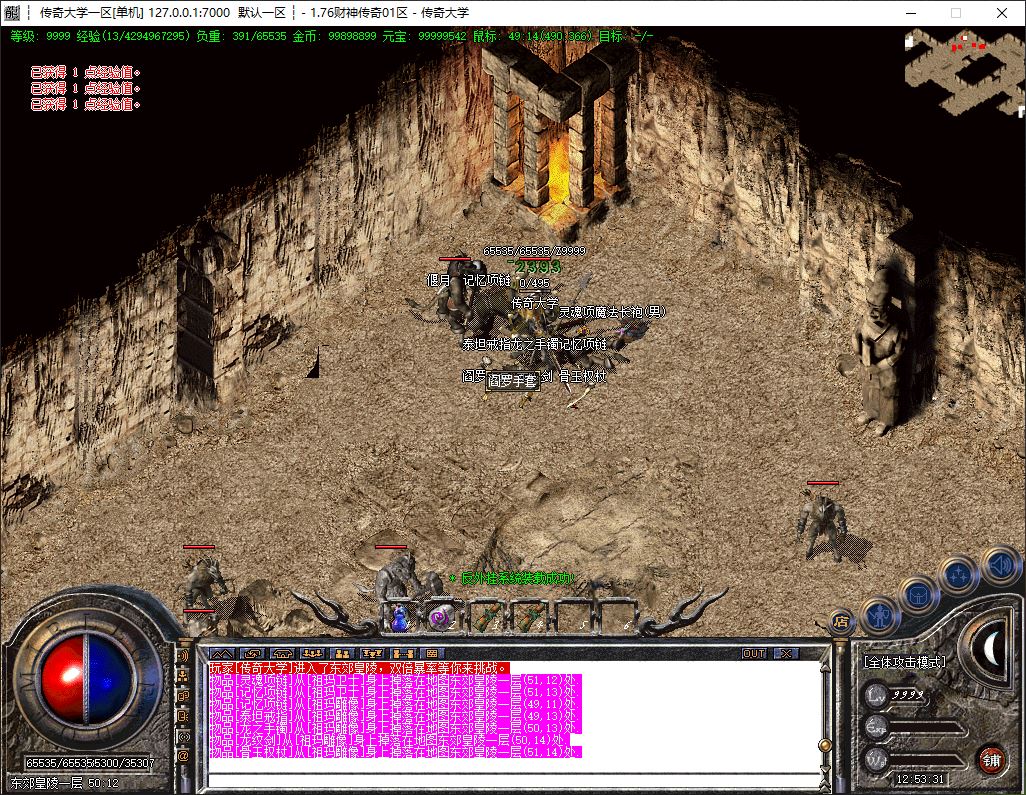1026x795 pixels.
Task: Click the Lv level indicator orb
Action: (877, 694)
